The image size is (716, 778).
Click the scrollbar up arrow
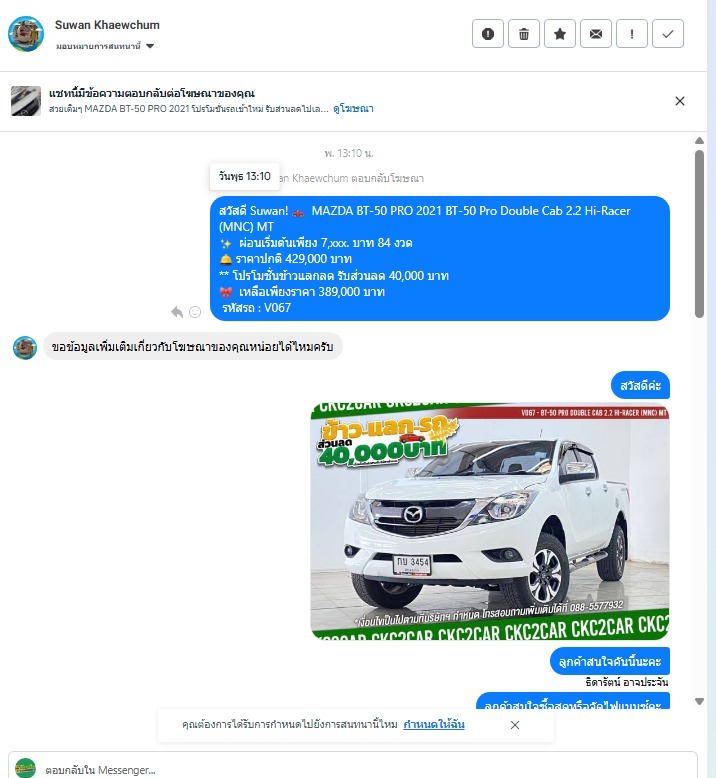[699, 141]
